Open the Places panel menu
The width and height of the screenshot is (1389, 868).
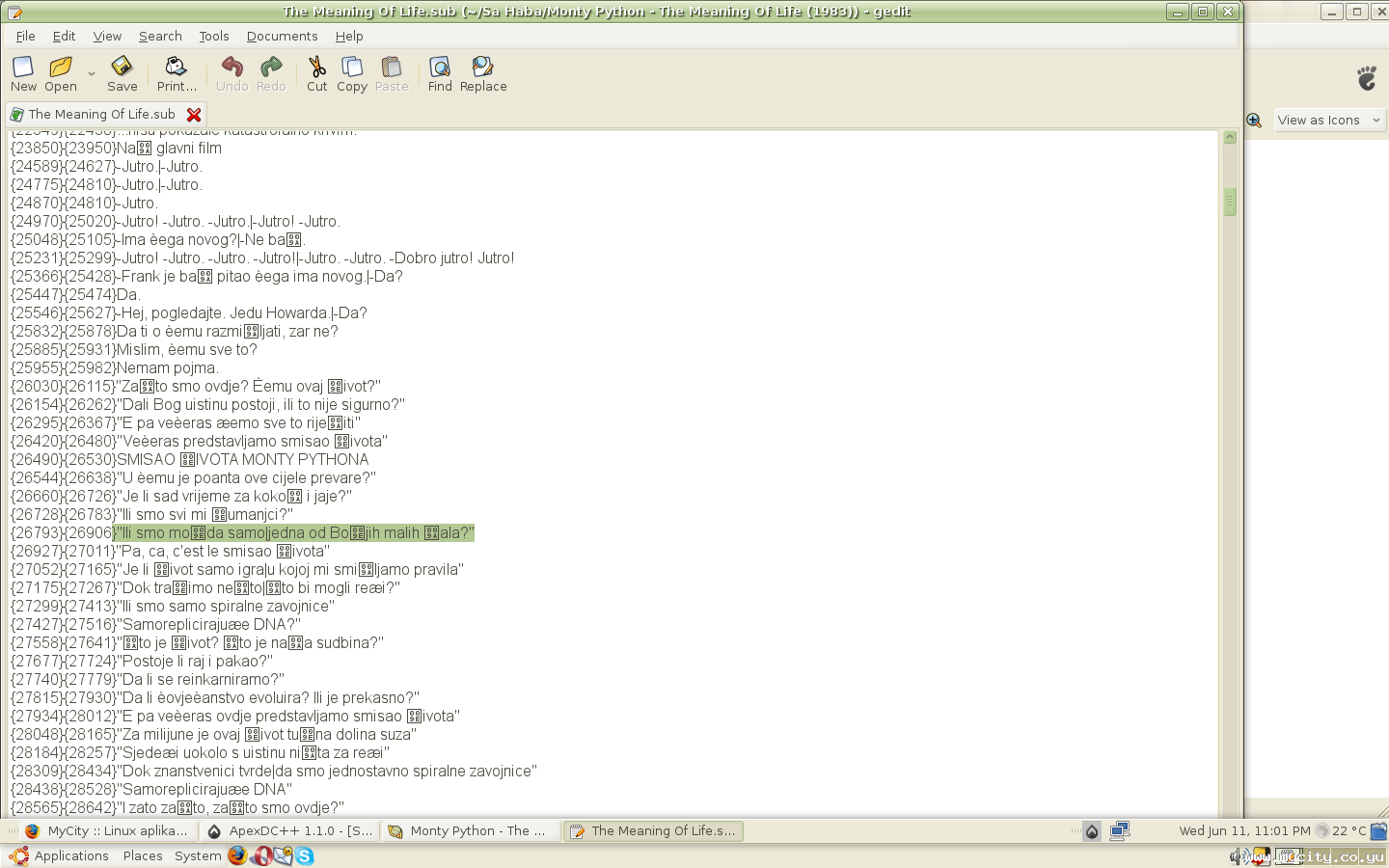pos(143,855)
